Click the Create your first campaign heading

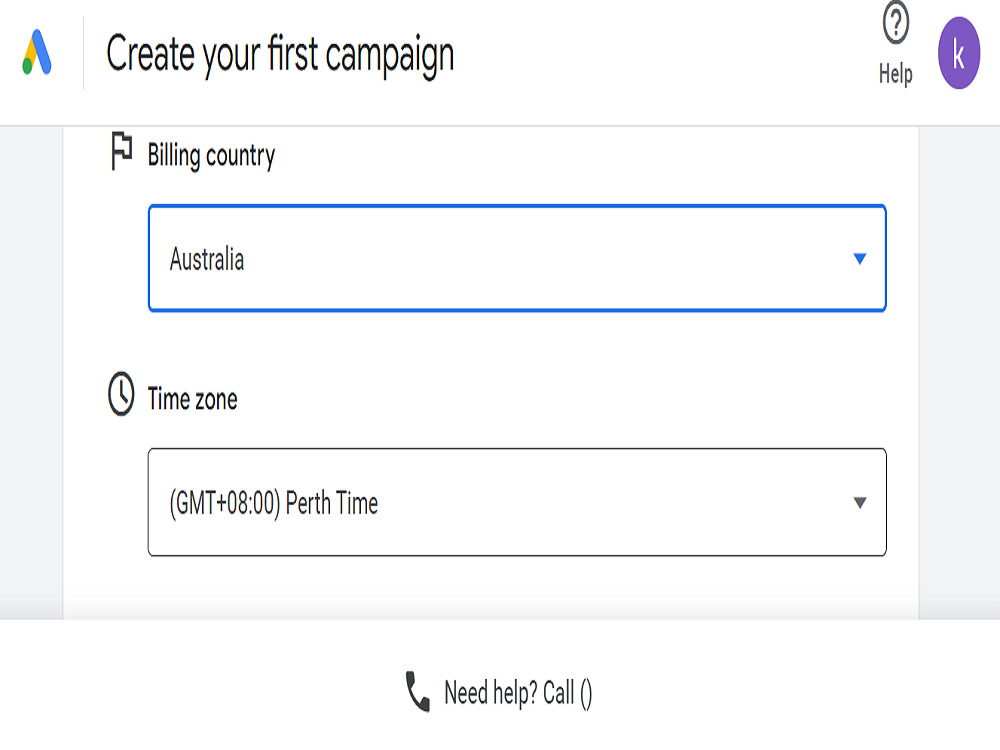[280, 55]
